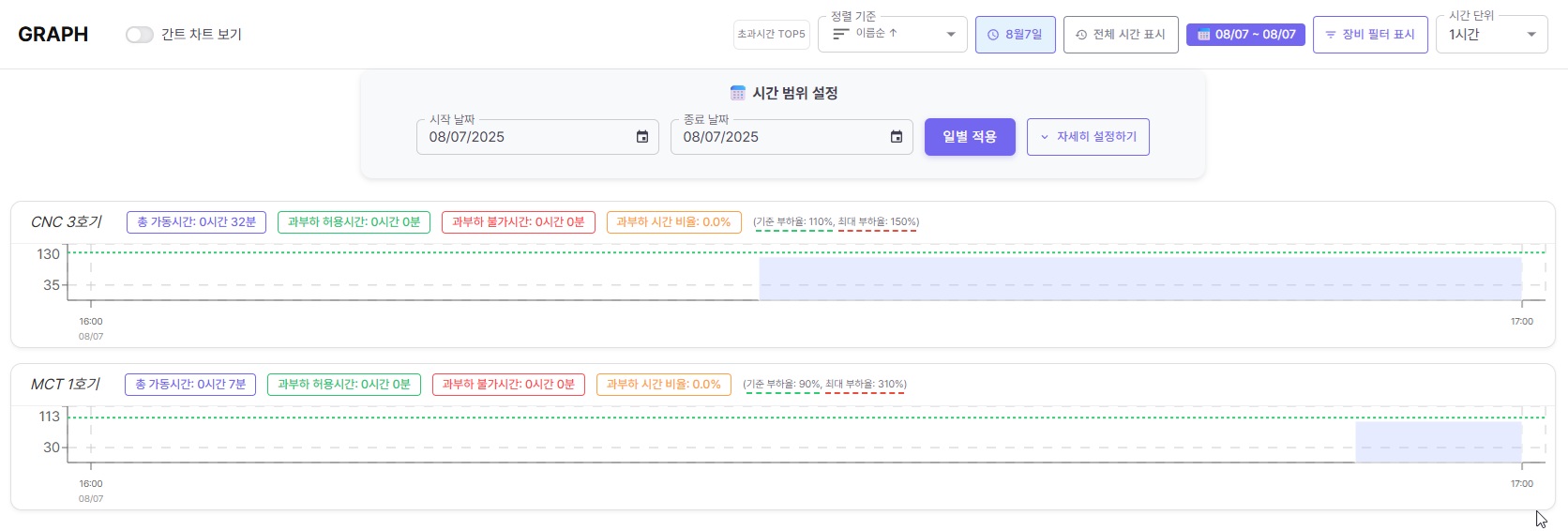Click the shaded block in MCT 1호기 chart

click(1438, 442)
